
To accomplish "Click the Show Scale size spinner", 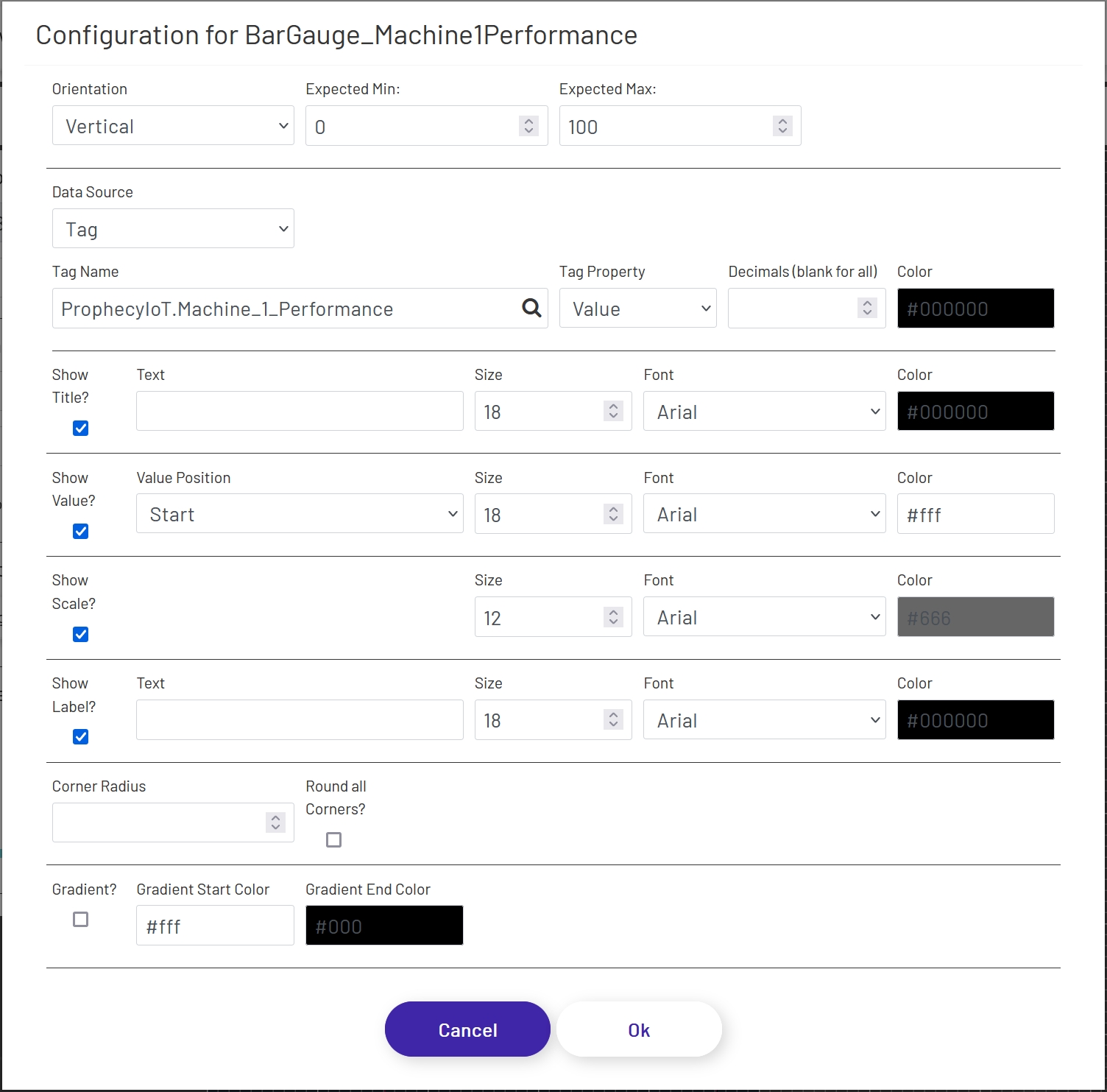I will pyautogui.click(x=613, y=617).
